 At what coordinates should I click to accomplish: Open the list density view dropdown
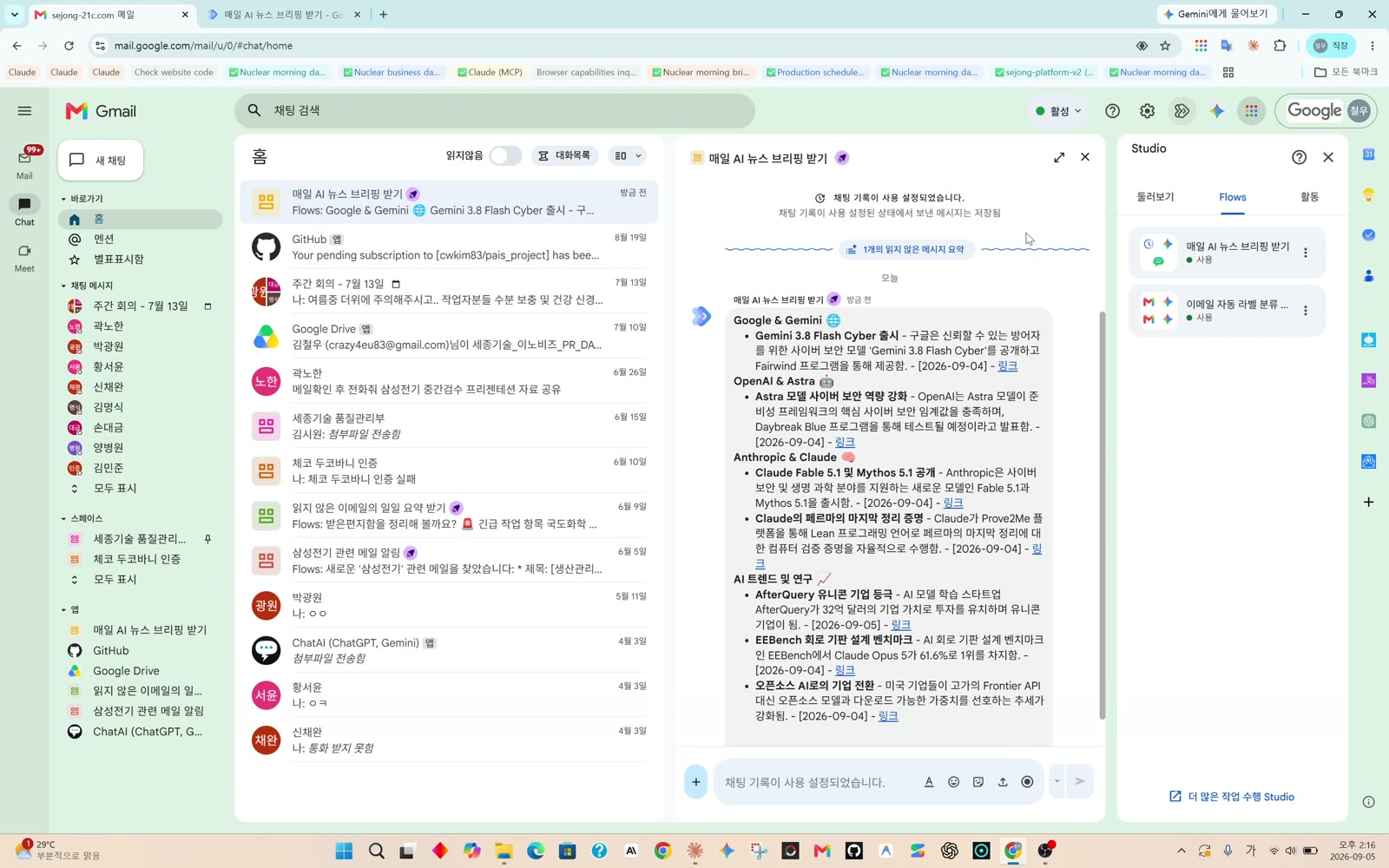pyautogui.click(x=628, y=156)
